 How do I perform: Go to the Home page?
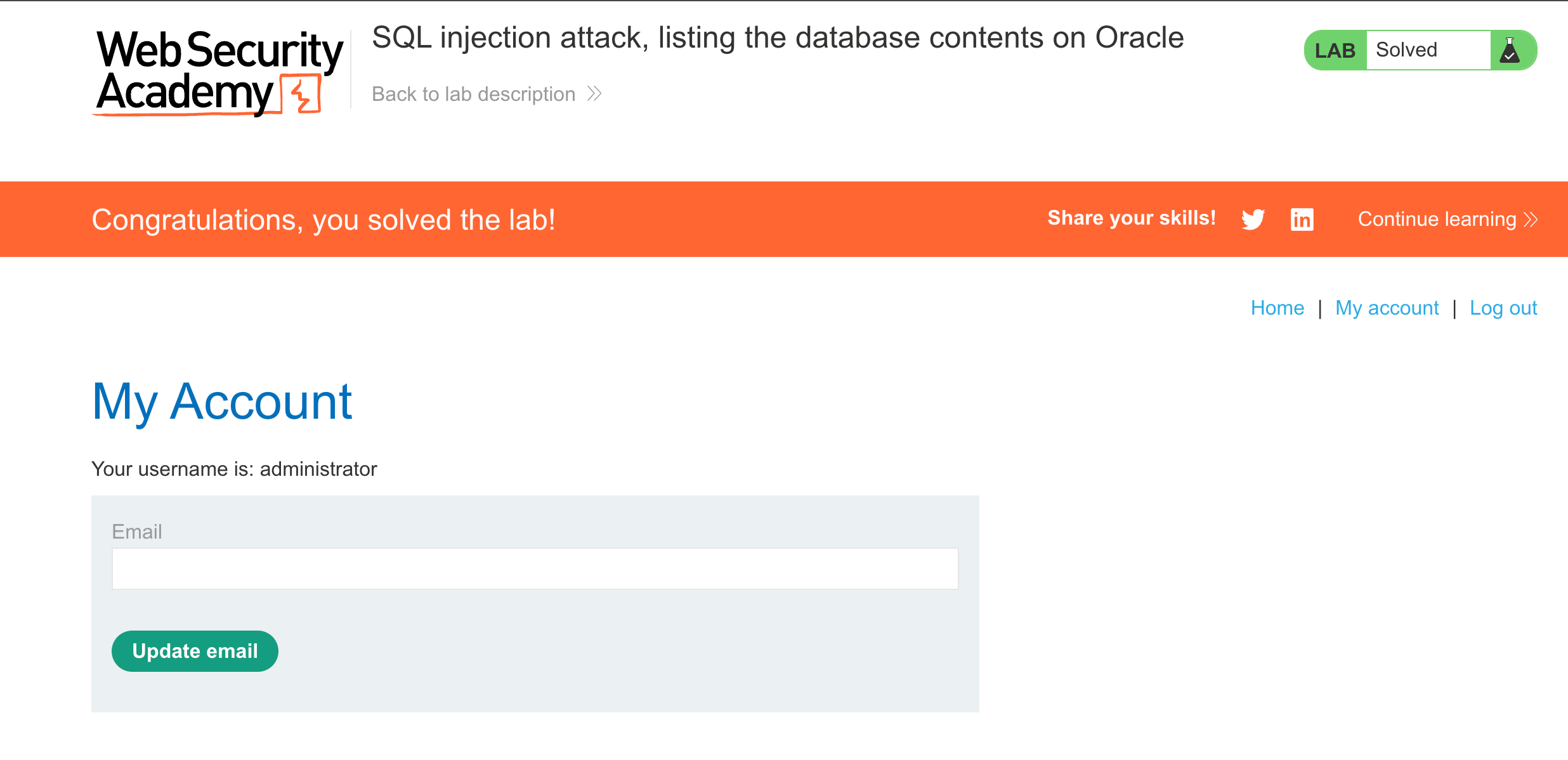click(1277, 308)
